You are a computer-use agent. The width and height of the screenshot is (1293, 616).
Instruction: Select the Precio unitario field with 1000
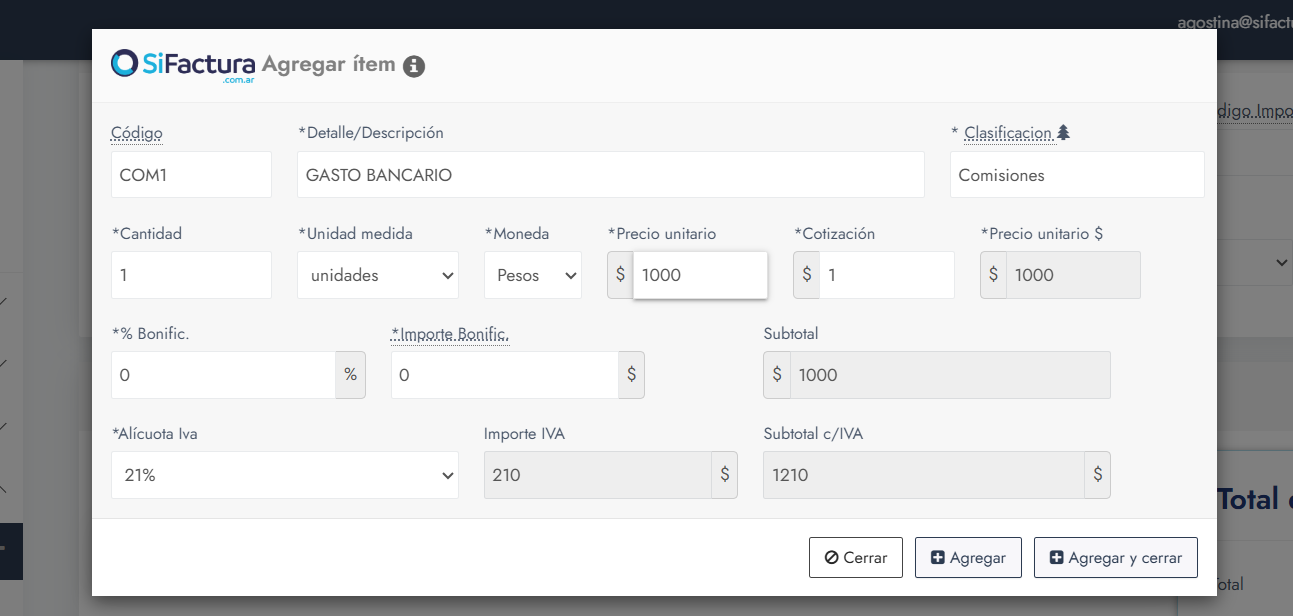click(700, 275)
